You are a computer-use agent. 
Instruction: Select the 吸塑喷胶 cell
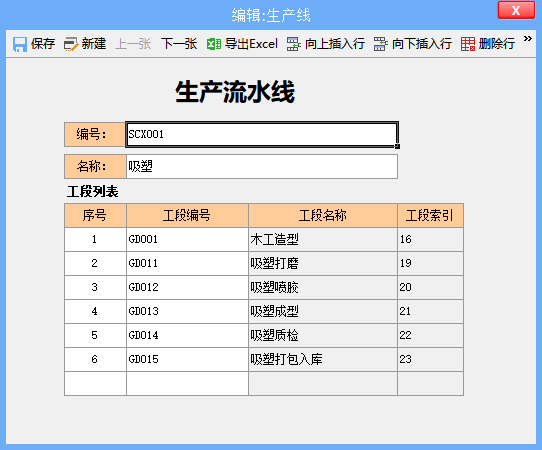[323, 287]
